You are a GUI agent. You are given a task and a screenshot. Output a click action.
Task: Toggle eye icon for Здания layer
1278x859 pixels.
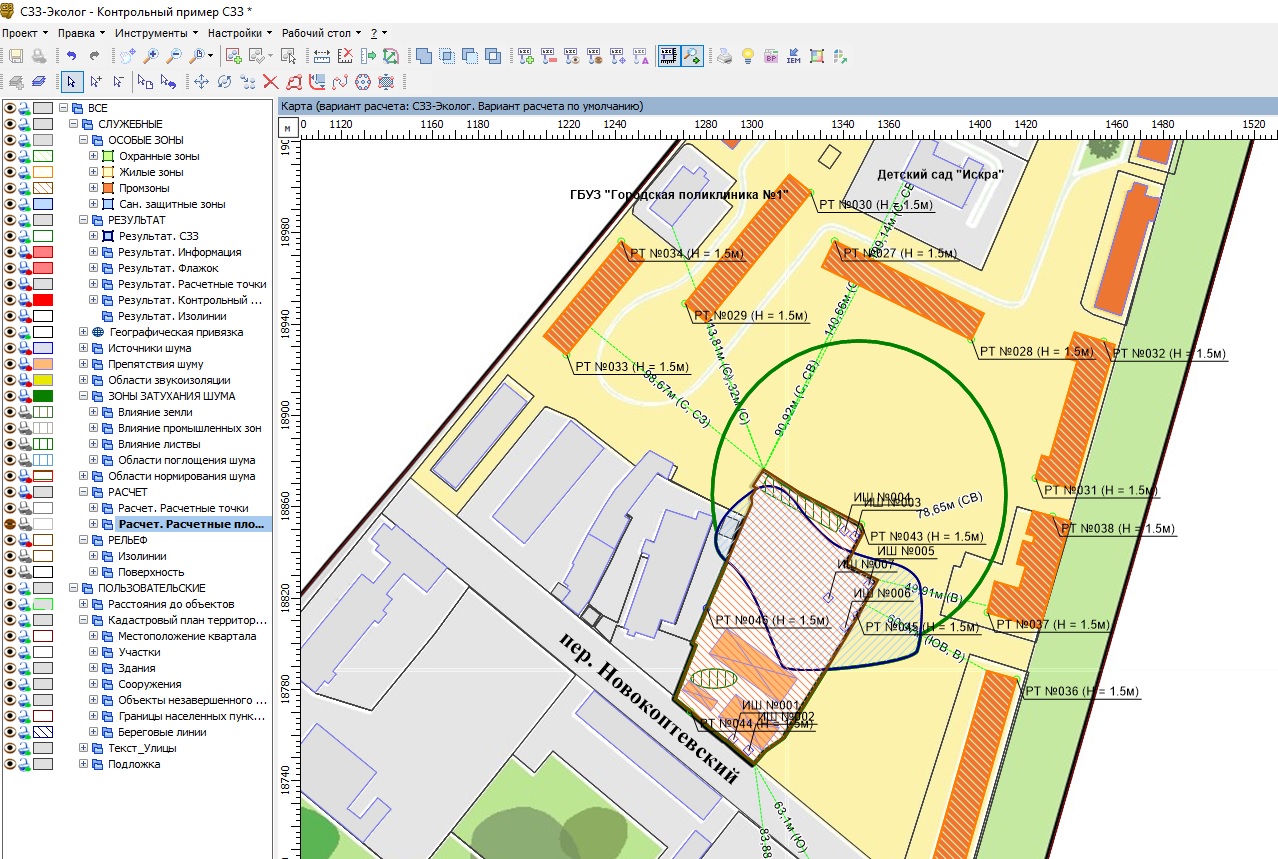coord(11,668)
